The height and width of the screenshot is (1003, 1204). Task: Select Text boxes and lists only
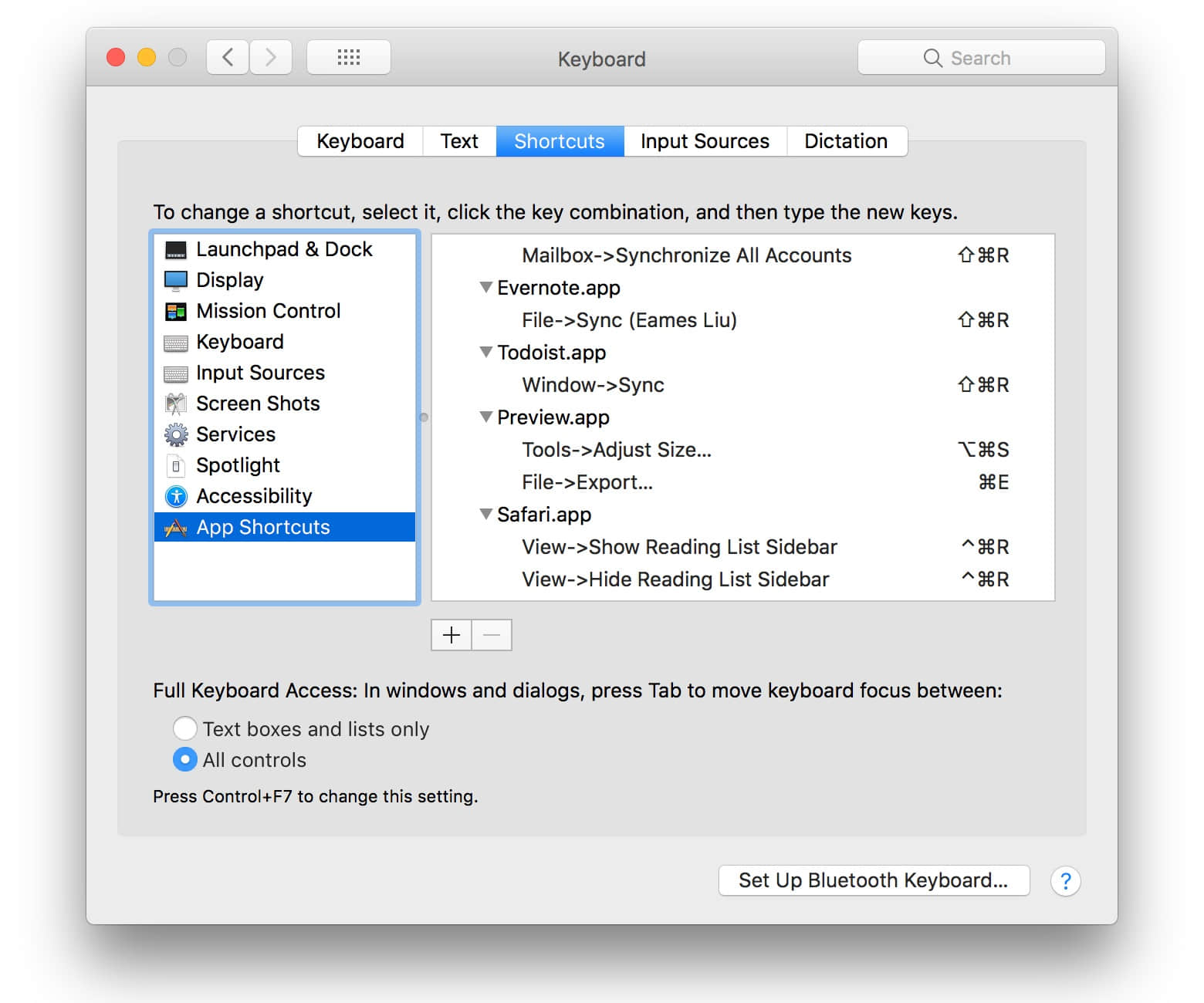pyautogui.click(x=185, y=728)
